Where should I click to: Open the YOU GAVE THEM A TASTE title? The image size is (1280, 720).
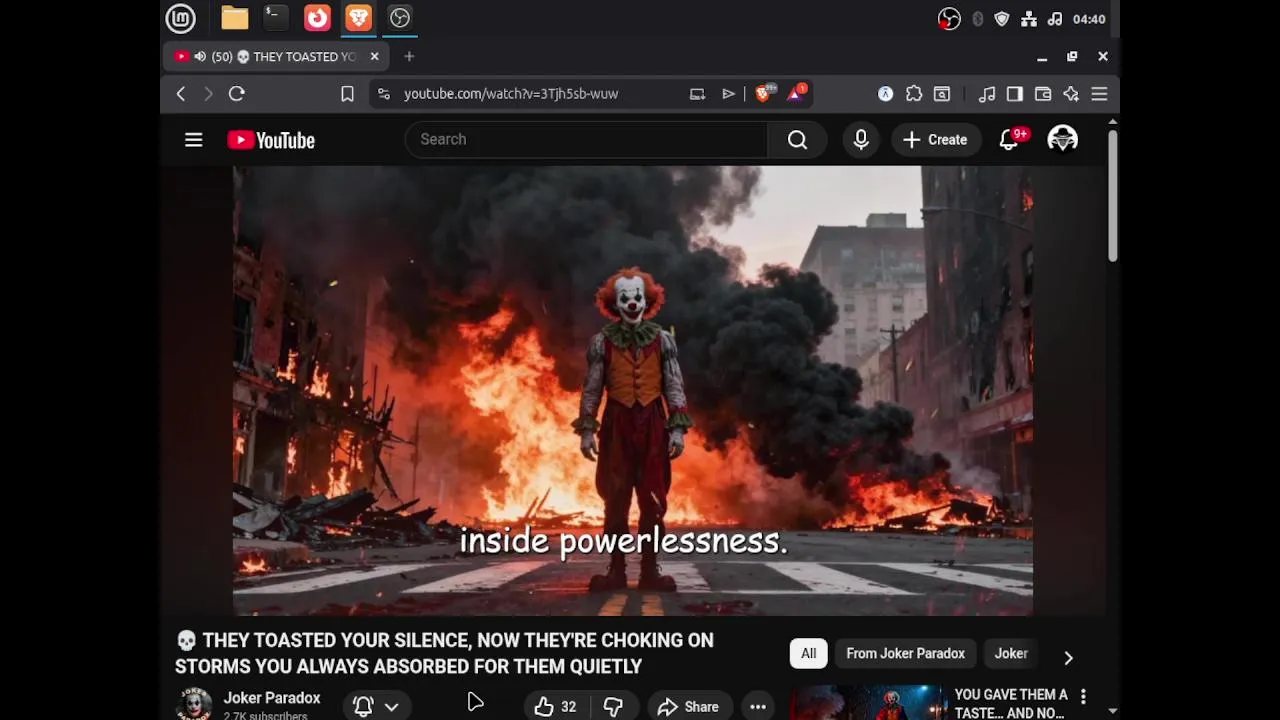coord(1011,703)
